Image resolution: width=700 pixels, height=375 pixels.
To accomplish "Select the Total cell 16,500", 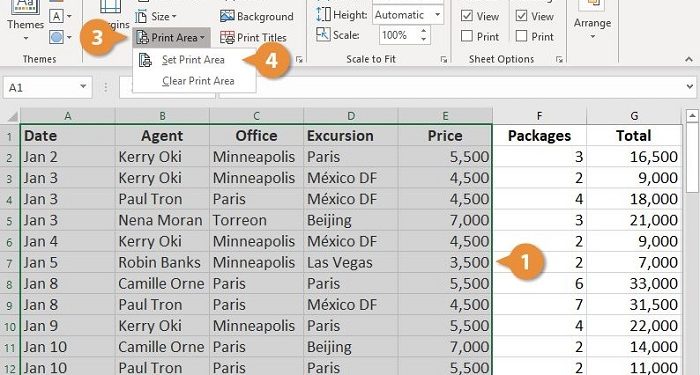I will click(x=634, y=157).
